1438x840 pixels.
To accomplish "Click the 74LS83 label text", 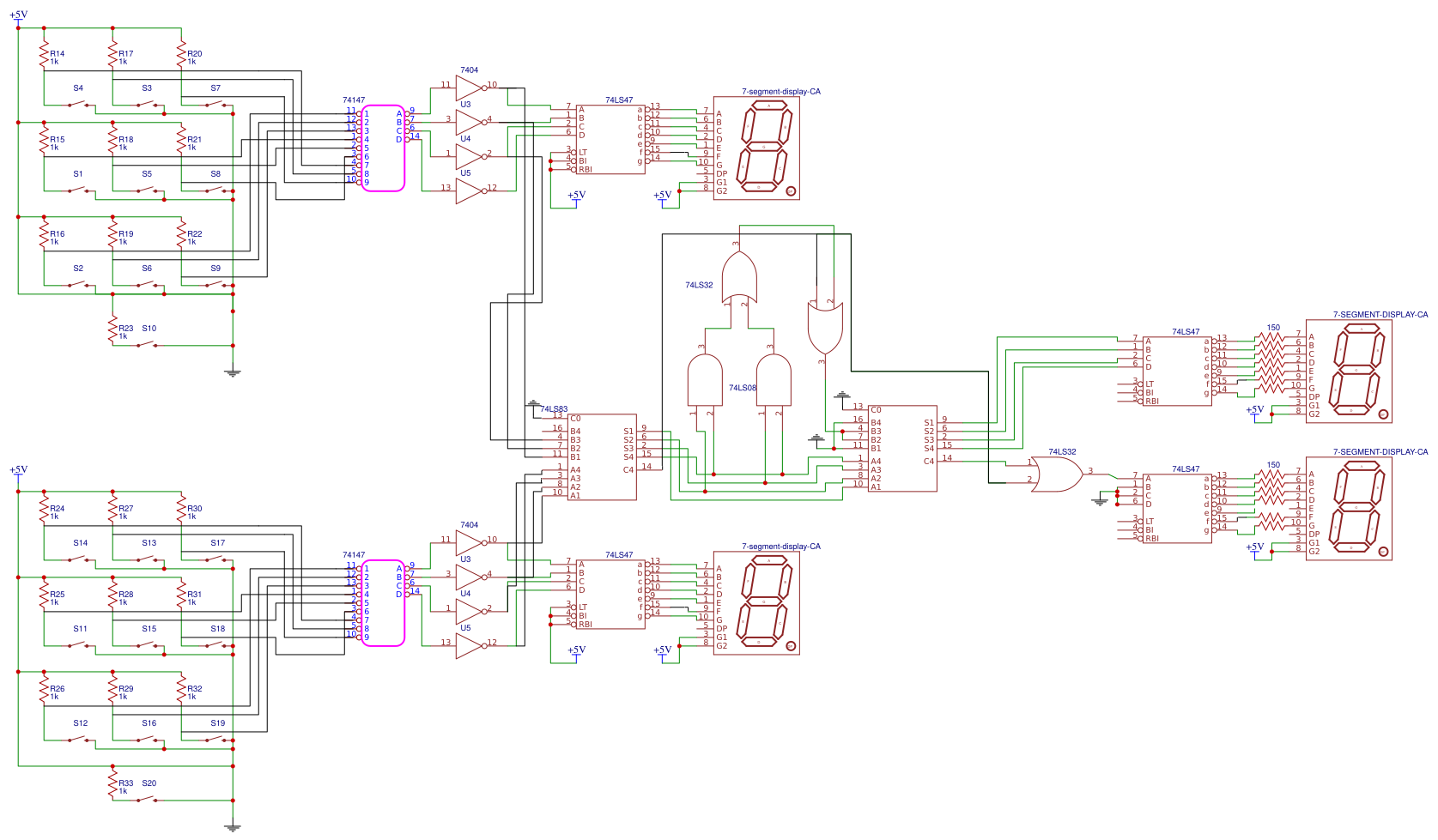I will (x=554, y=409).
